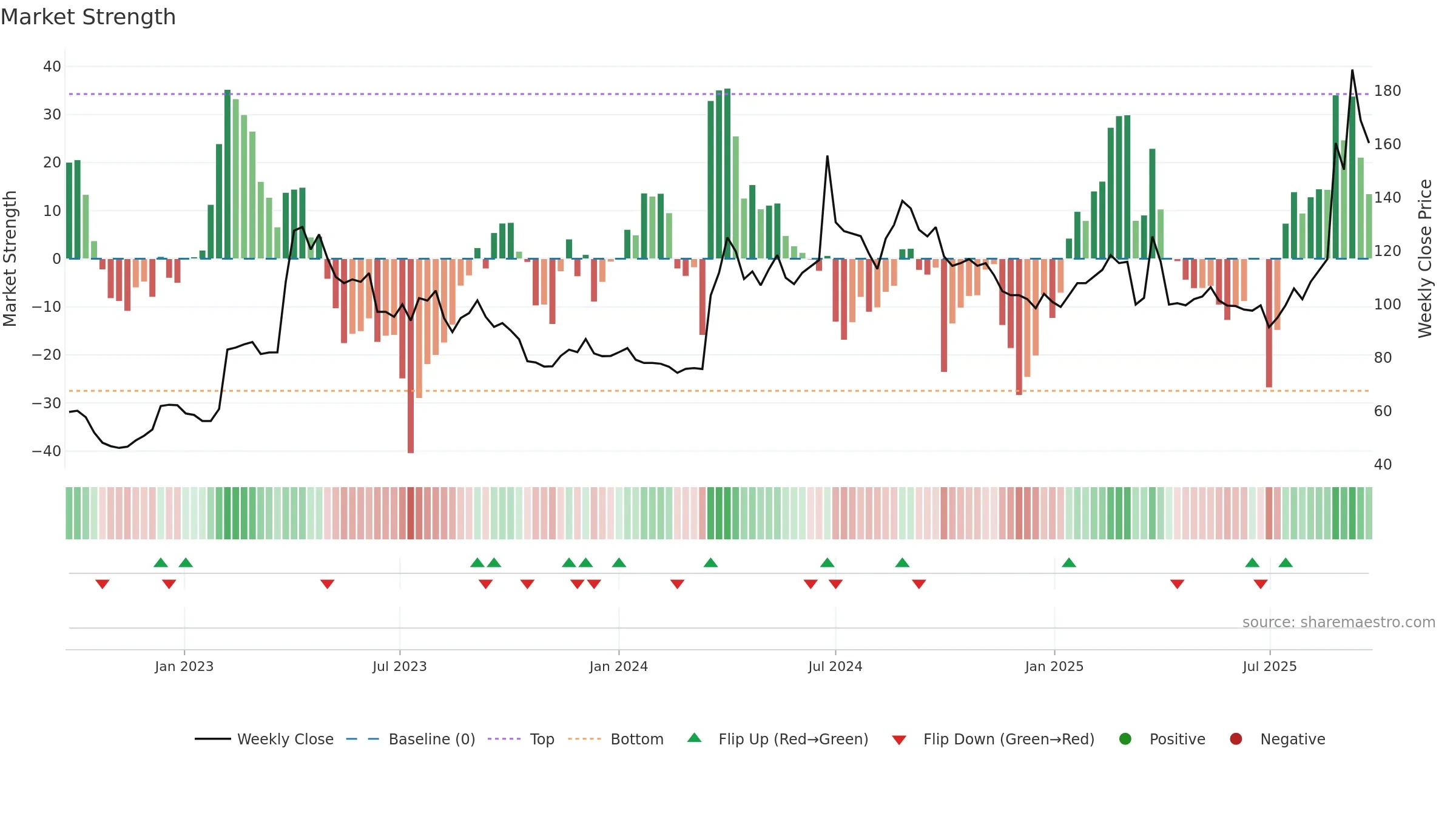Click the flip-up marker right at Jan 2025

[1069, 562]
